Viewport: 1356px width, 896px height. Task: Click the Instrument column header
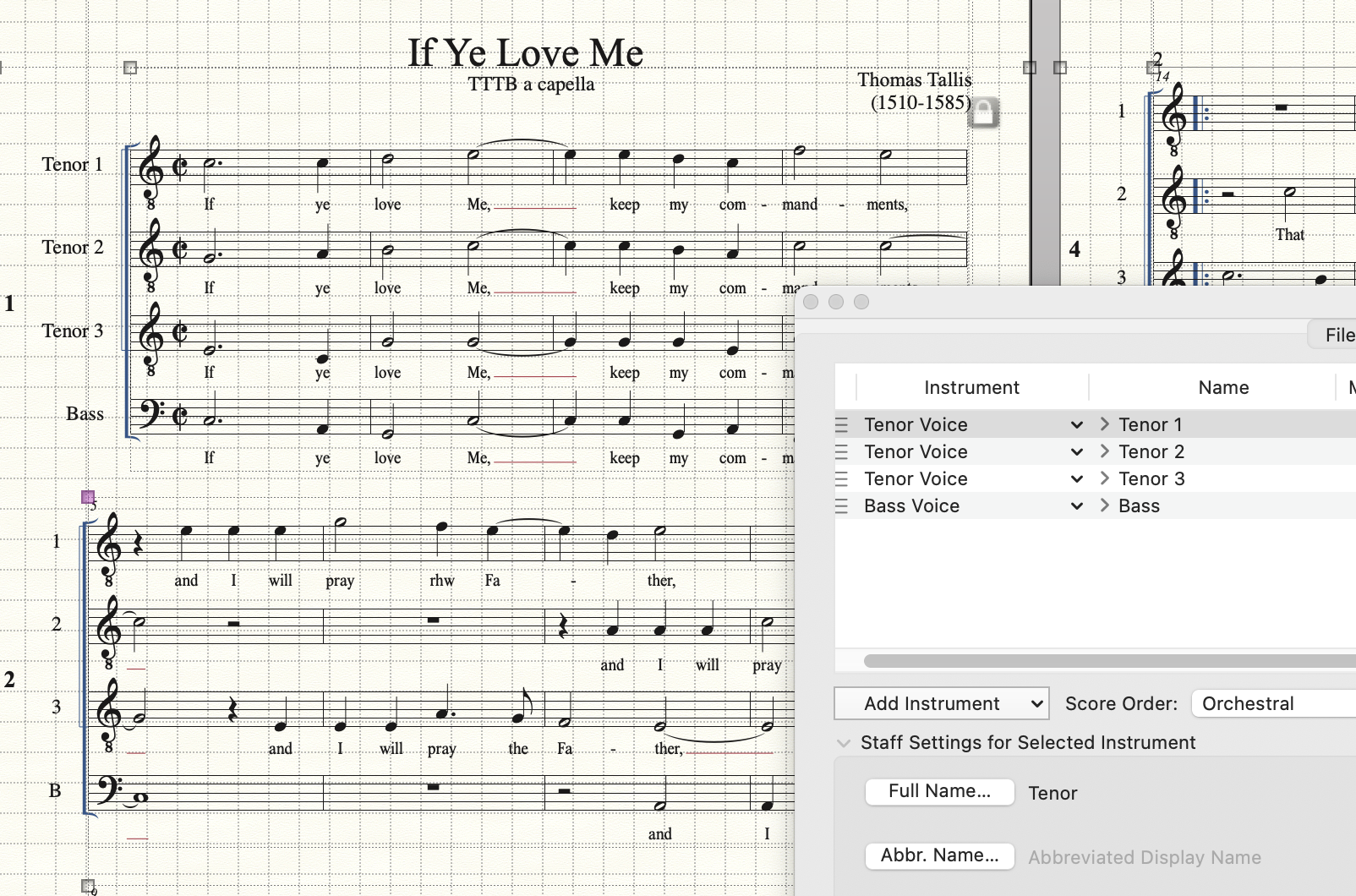pos(971,387)
